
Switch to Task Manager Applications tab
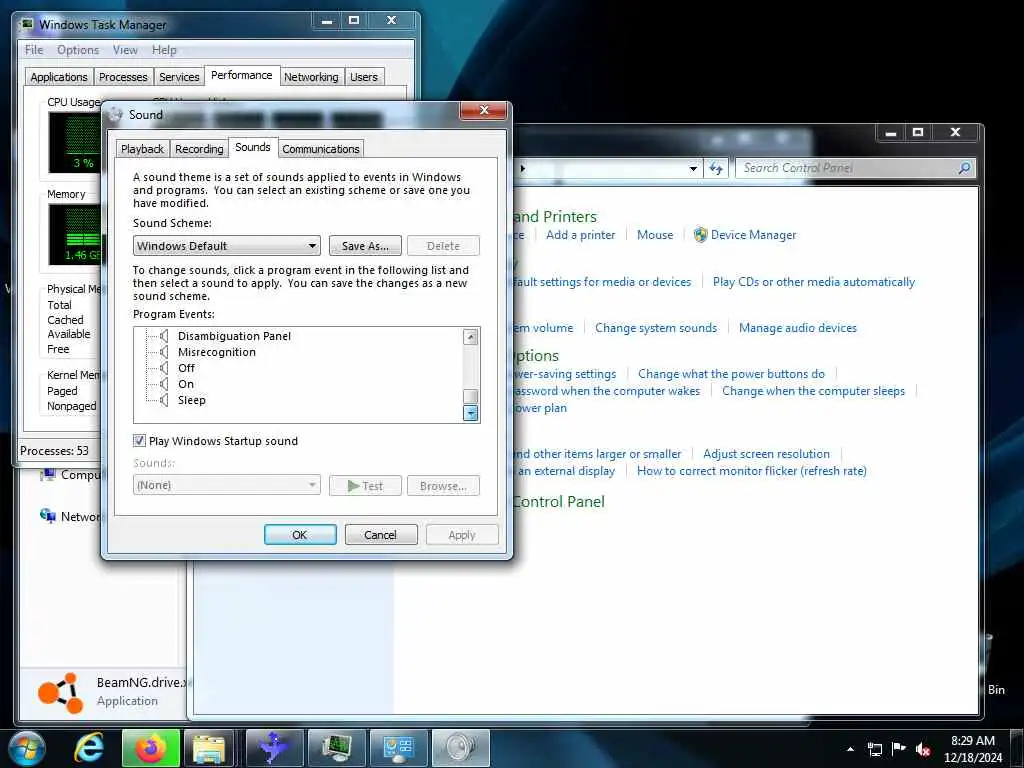pos(59,77)
